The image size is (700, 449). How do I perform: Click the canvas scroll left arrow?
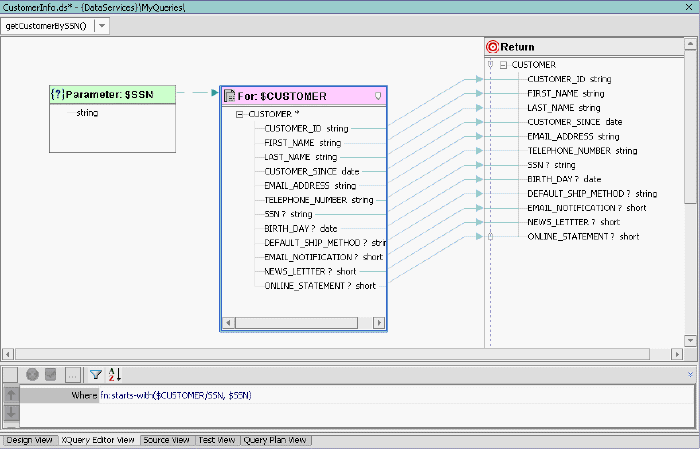tap(7, 354)
